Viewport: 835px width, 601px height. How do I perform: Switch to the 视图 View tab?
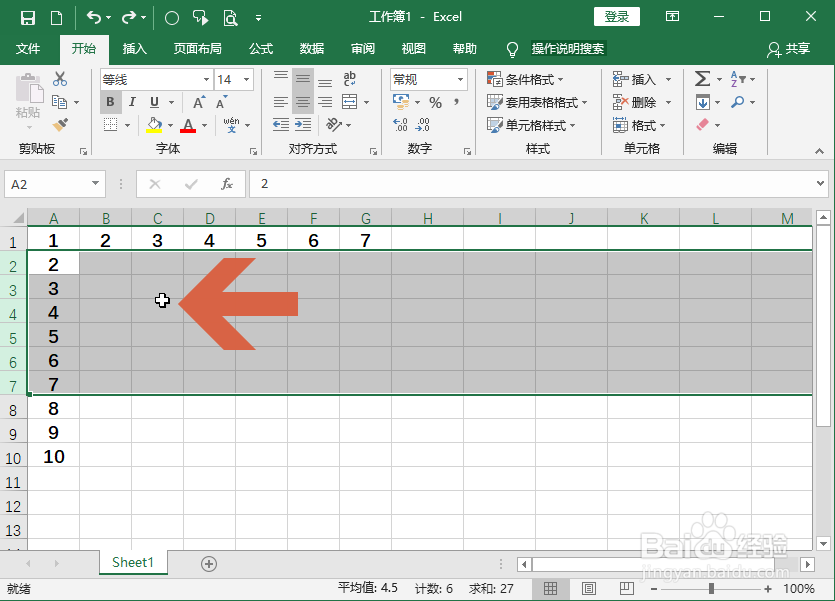[x=414, y=49]
